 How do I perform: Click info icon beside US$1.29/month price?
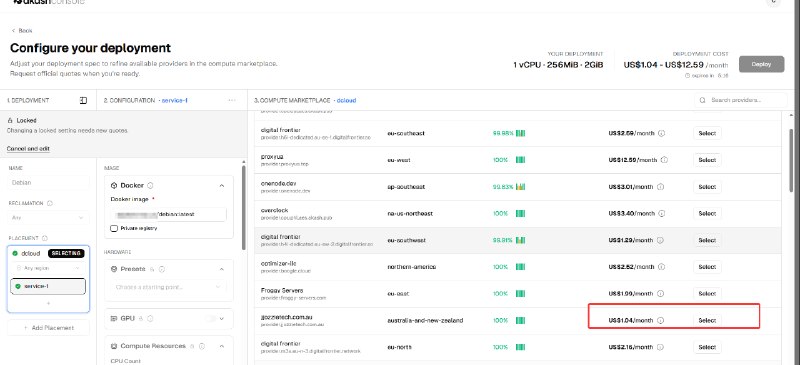tap(660, 240)
